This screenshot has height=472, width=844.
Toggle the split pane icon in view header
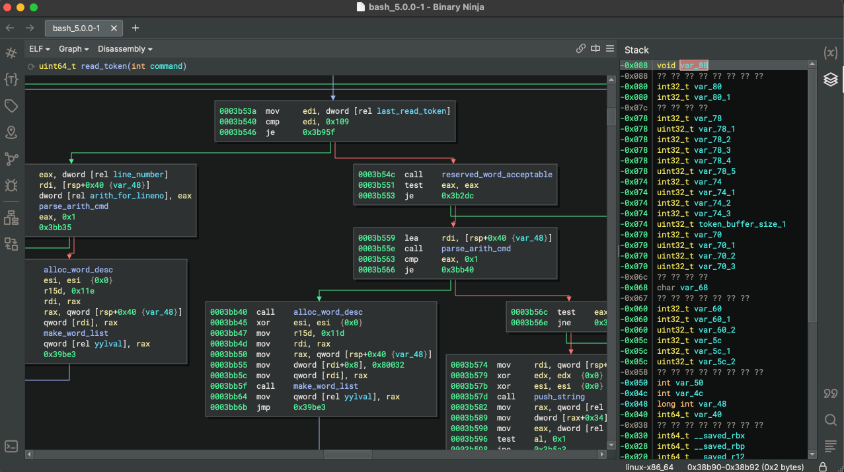point(596,48)
